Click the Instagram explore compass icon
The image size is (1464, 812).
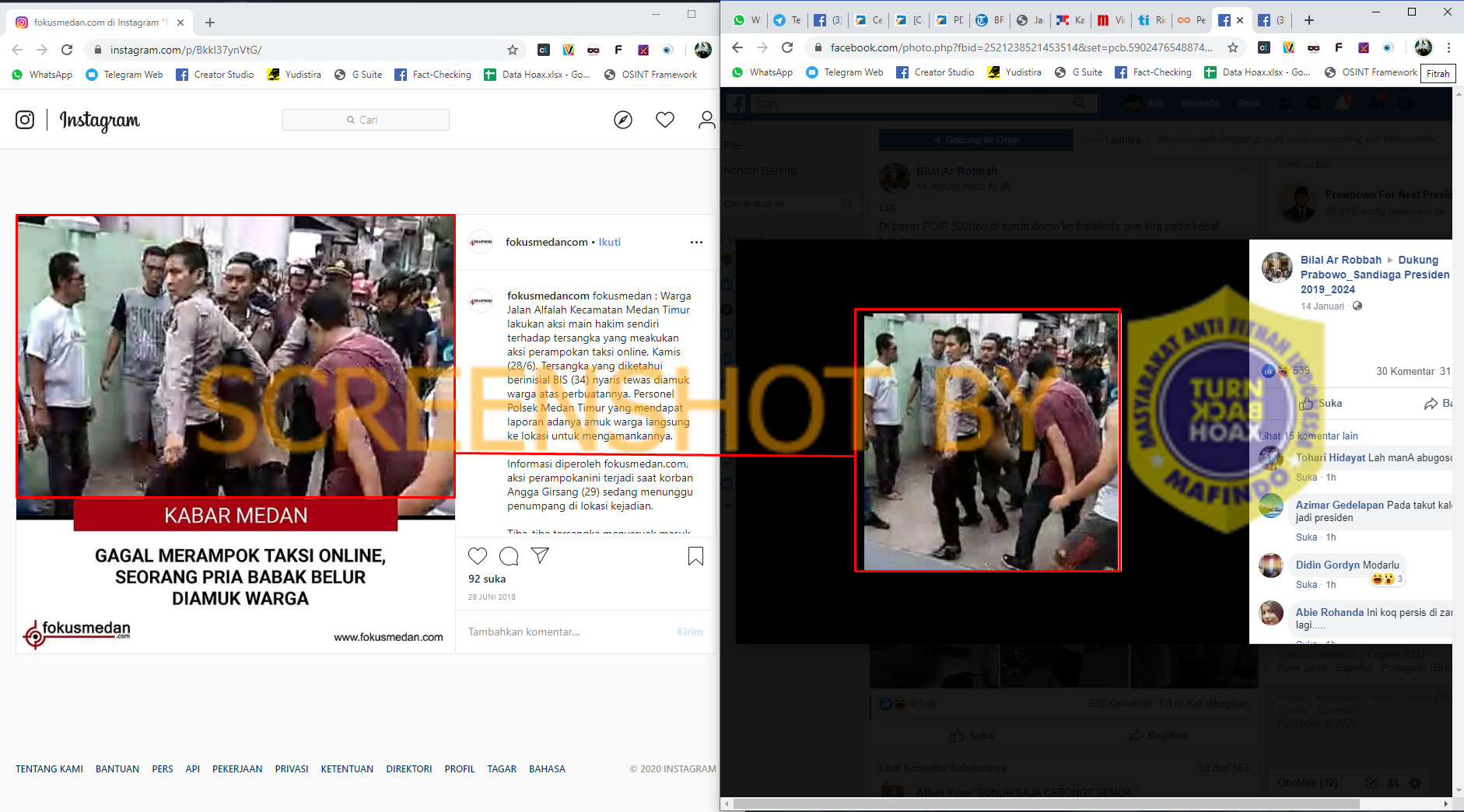pos(623,120)
